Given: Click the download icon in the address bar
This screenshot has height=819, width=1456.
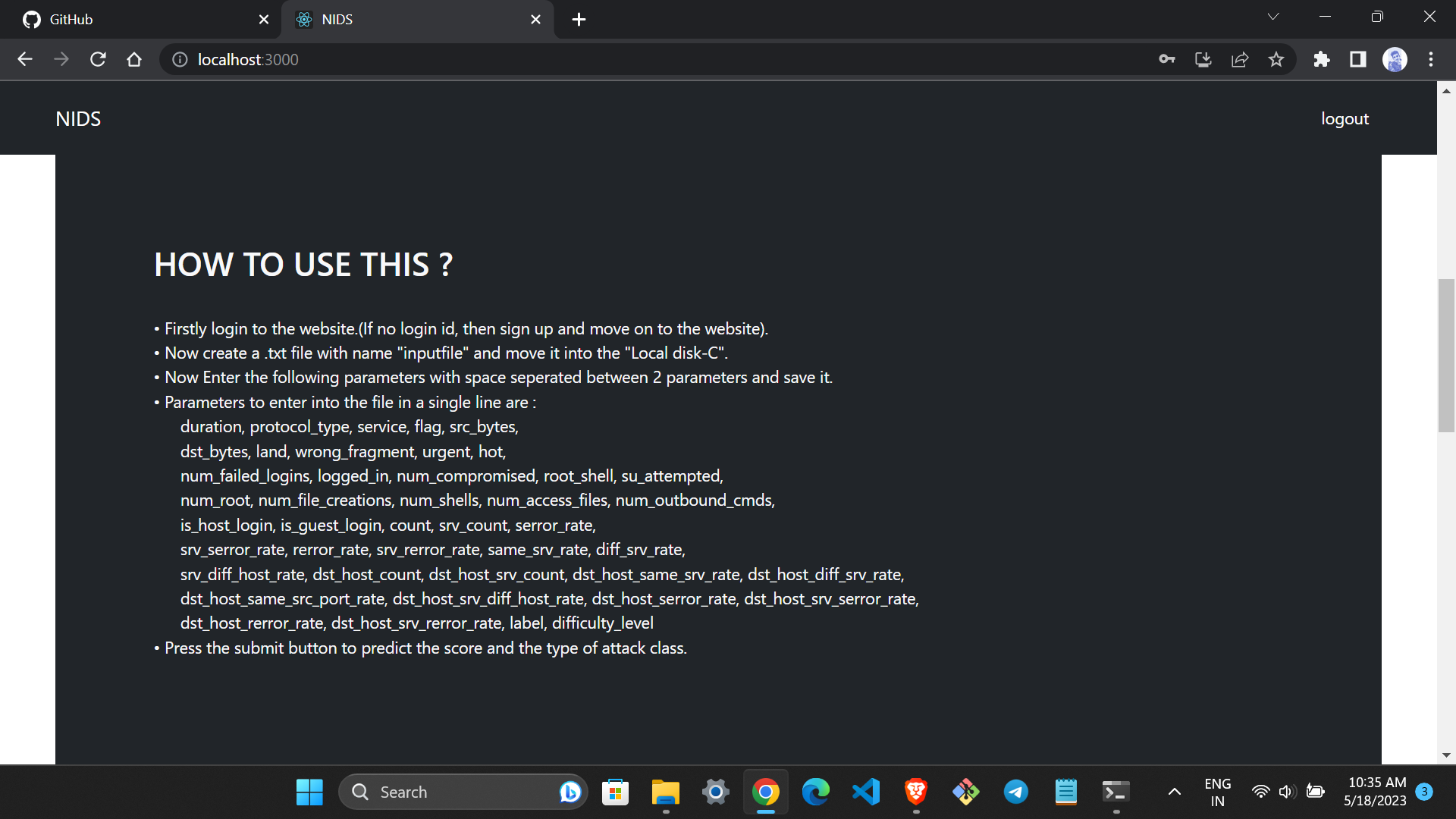Looking at the screenshot, I should 1203,59.
